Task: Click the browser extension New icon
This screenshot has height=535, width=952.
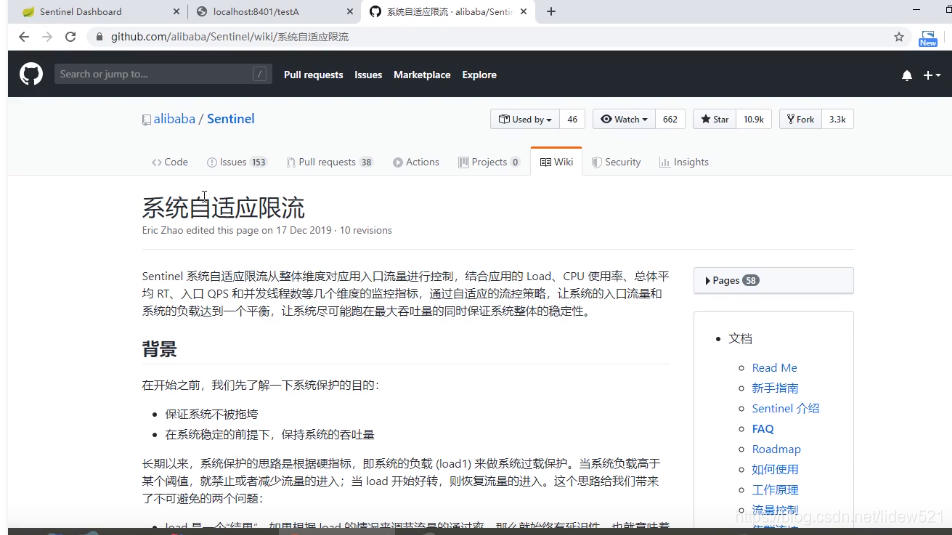Action: (928, 38)
